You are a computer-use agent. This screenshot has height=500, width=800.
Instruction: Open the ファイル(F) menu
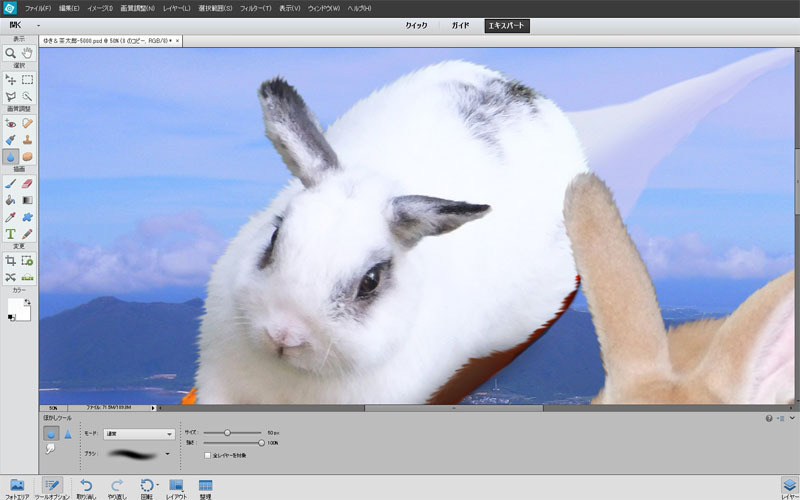pos(38,8)
